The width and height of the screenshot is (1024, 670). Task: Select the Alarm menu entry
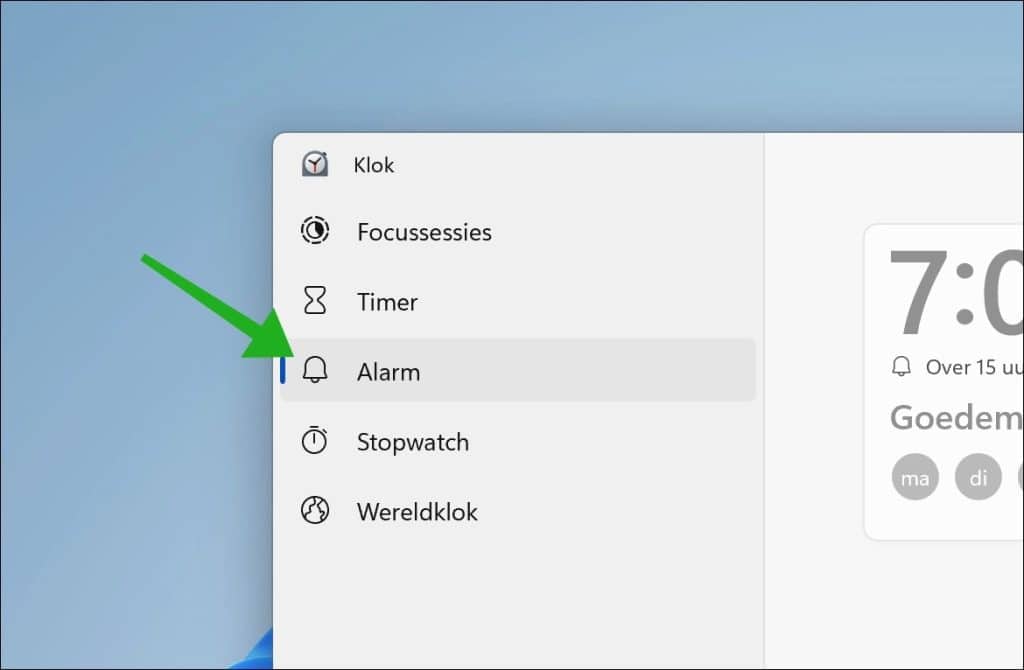[518, 370]
